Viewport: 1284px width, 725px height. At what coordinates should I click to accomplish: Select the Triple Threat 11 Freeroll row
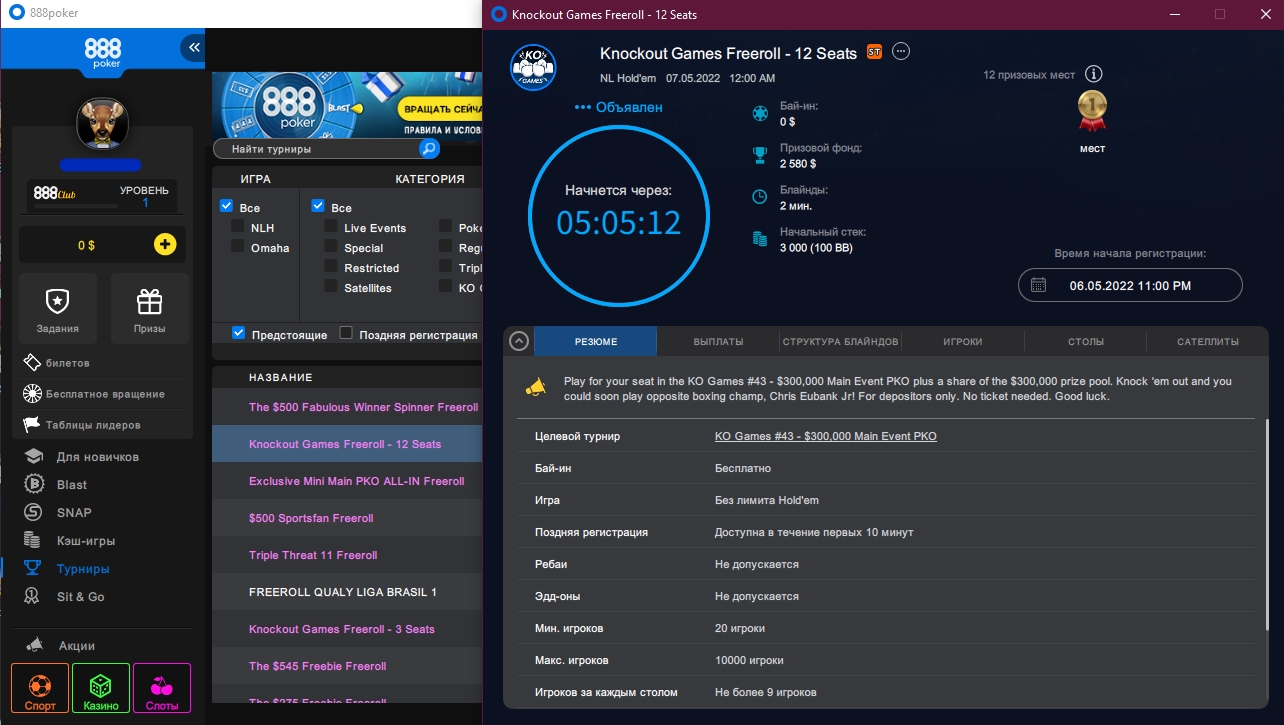coord(347,555)
